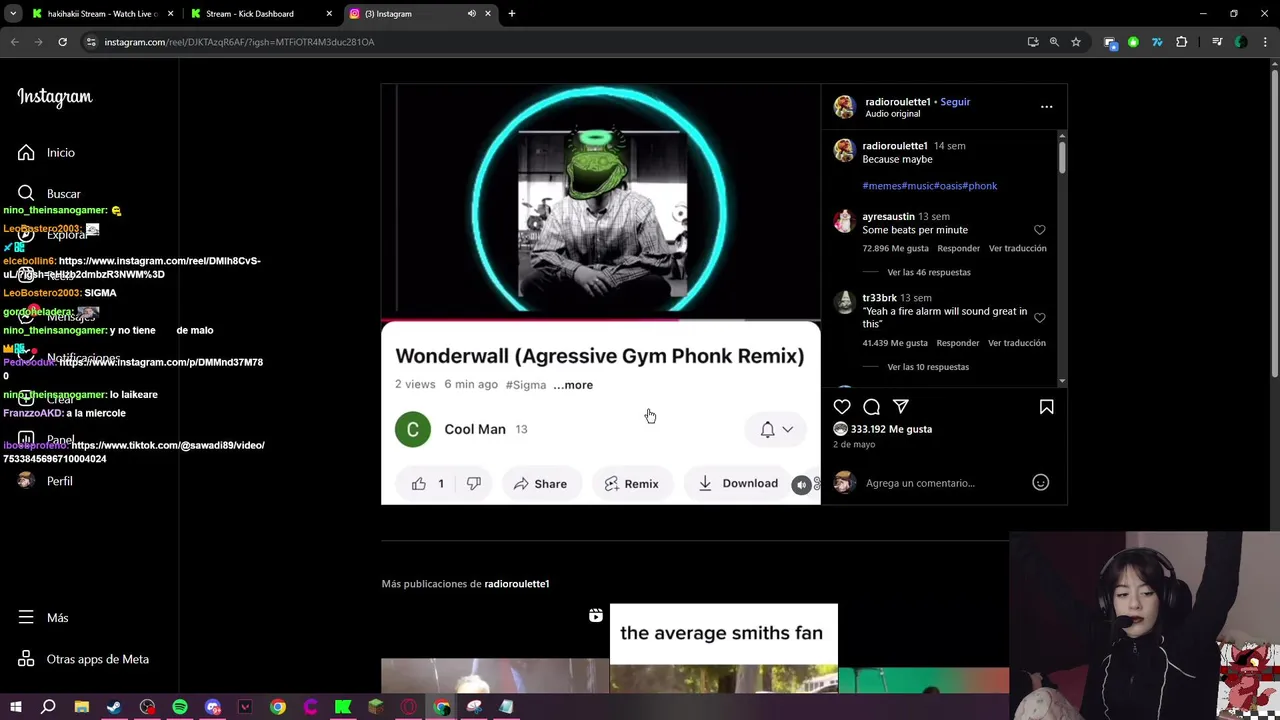Open the emoji picker in comment box

1040,483
